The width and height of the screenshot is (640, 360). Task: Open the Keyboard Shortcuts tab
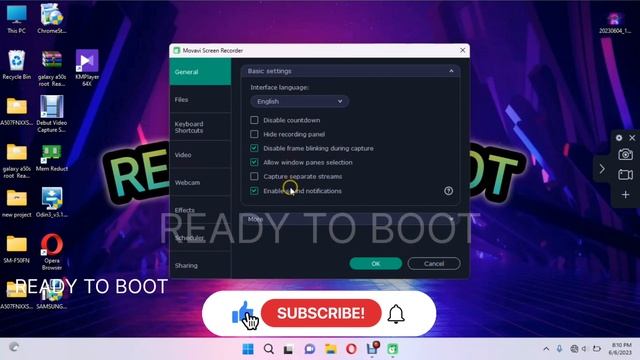pyautogui.click(x=200, y=127)
